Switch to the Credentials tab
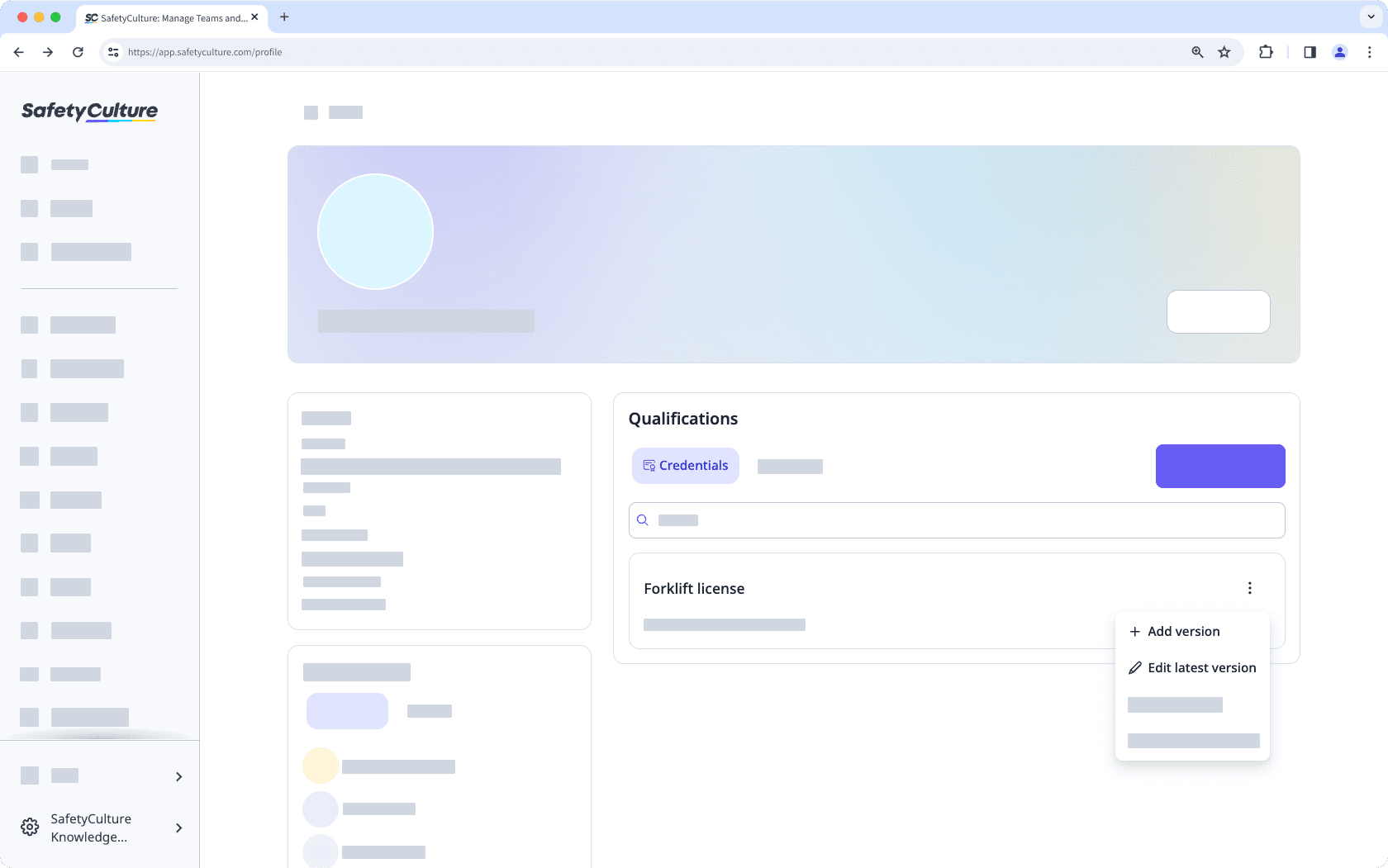The height and width of the screenshot is (868, 1388). [x=685, y=465]
